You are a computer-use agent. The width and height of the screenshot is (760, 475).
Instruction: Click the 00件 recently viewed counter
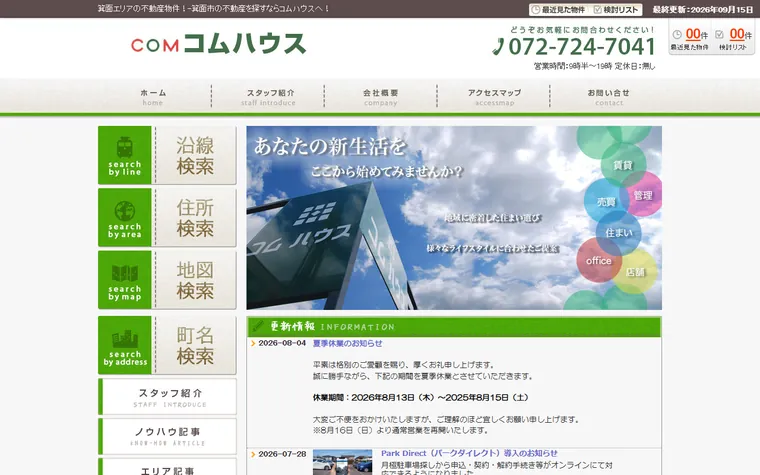(697, 34)
